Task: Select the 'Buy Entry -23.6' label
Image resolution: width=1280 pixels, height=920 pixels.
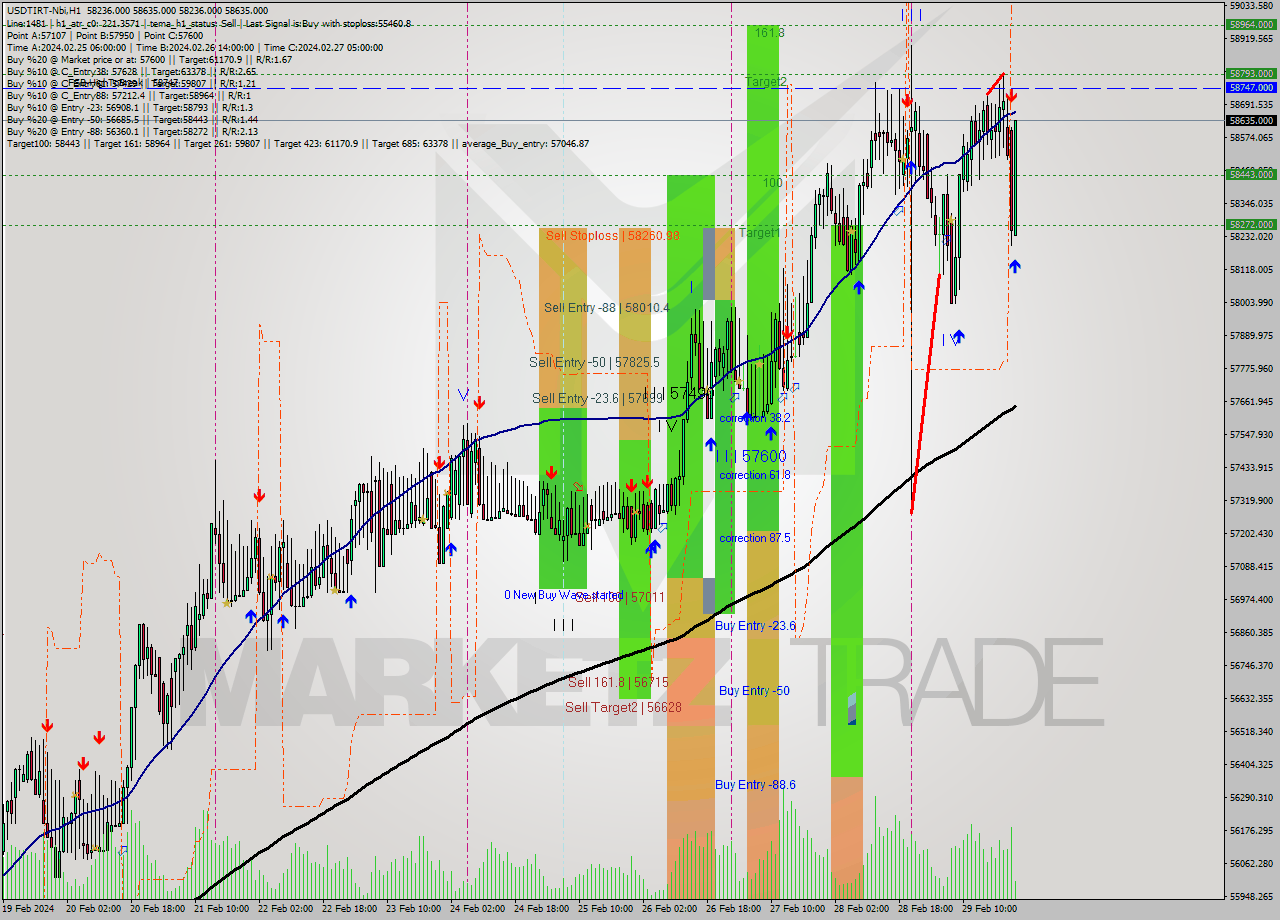Action: [755, 626]
